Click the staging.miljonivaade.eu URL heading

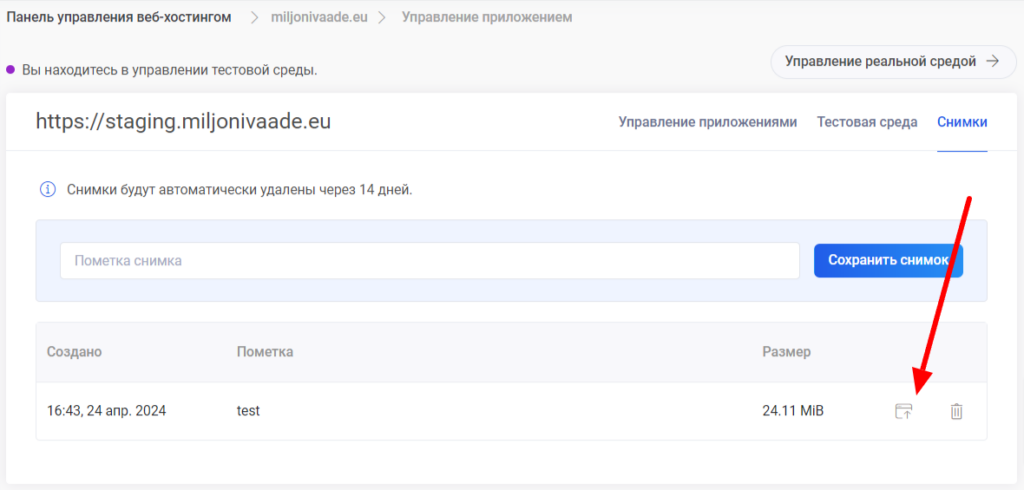[183, 122]
